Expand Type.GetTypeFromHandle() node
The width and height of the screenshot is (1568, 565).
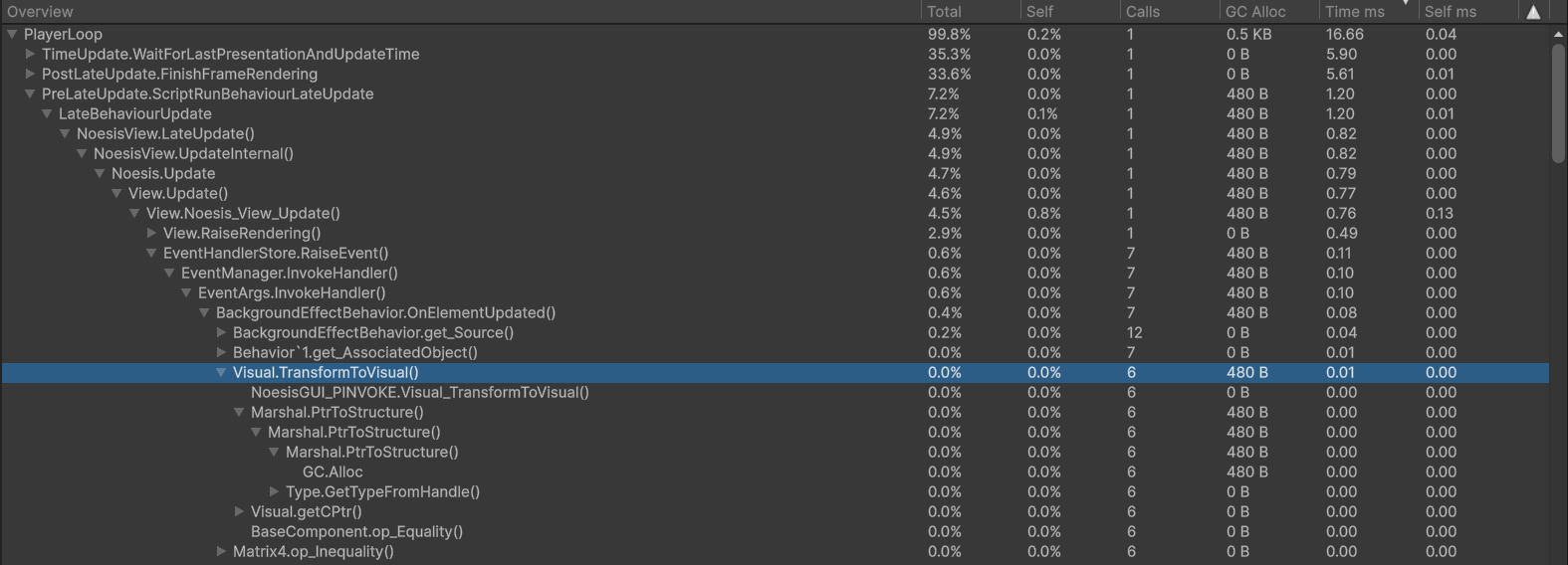[x=274, y=491]
